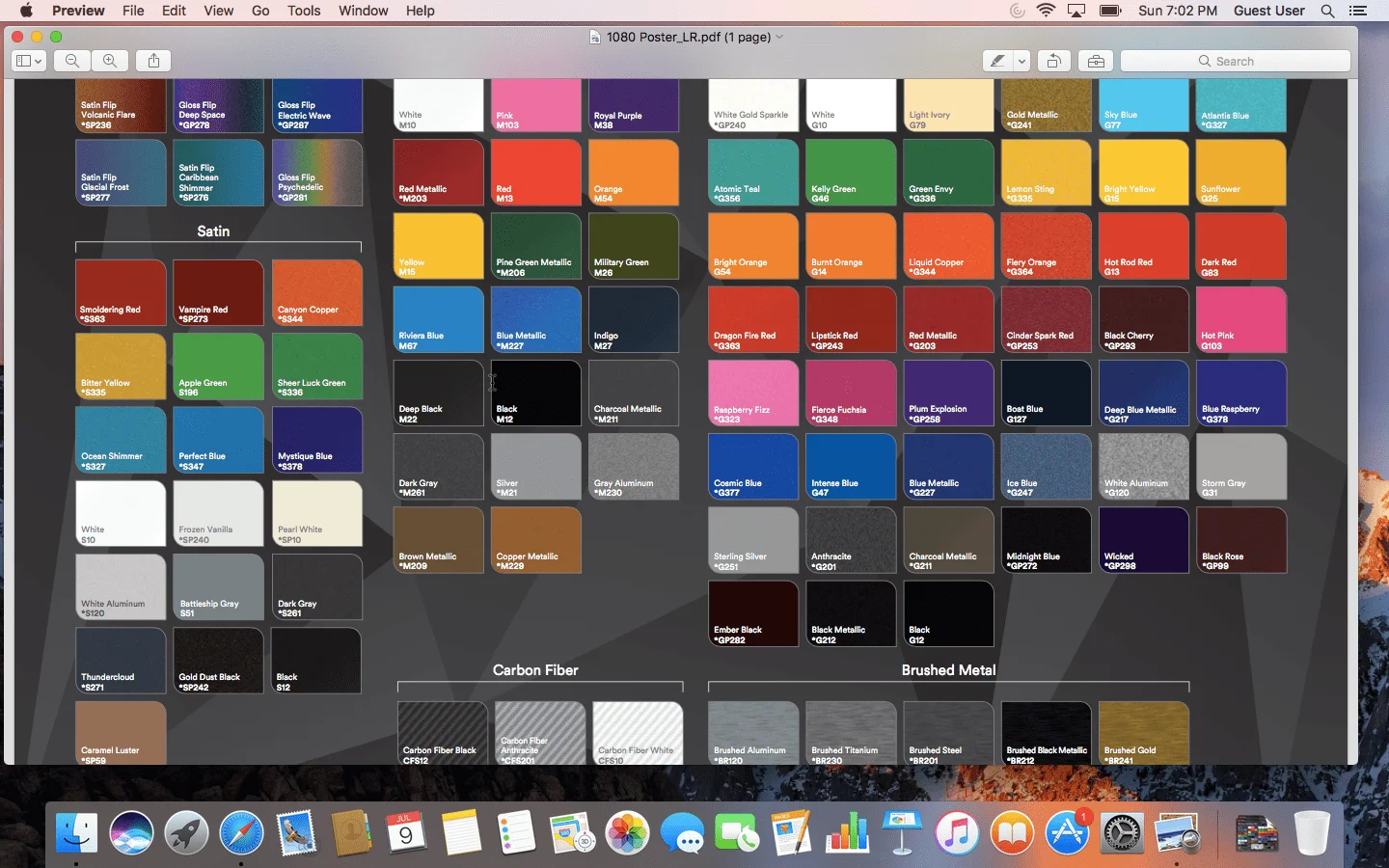Show the Markup Toolbar toolbox icon
Viewport: 1389px width, 868px height.
[x=1096, y=61]
